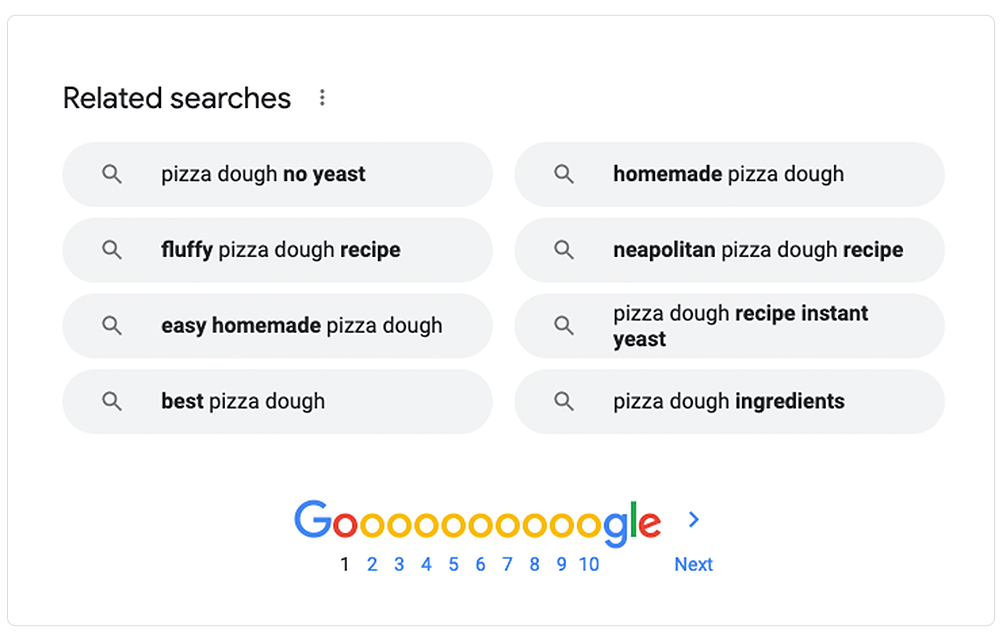The image size is (1000, 640).
Task: Select the "pizza dough no yeast" suggestion
Action: coord(263,174)
